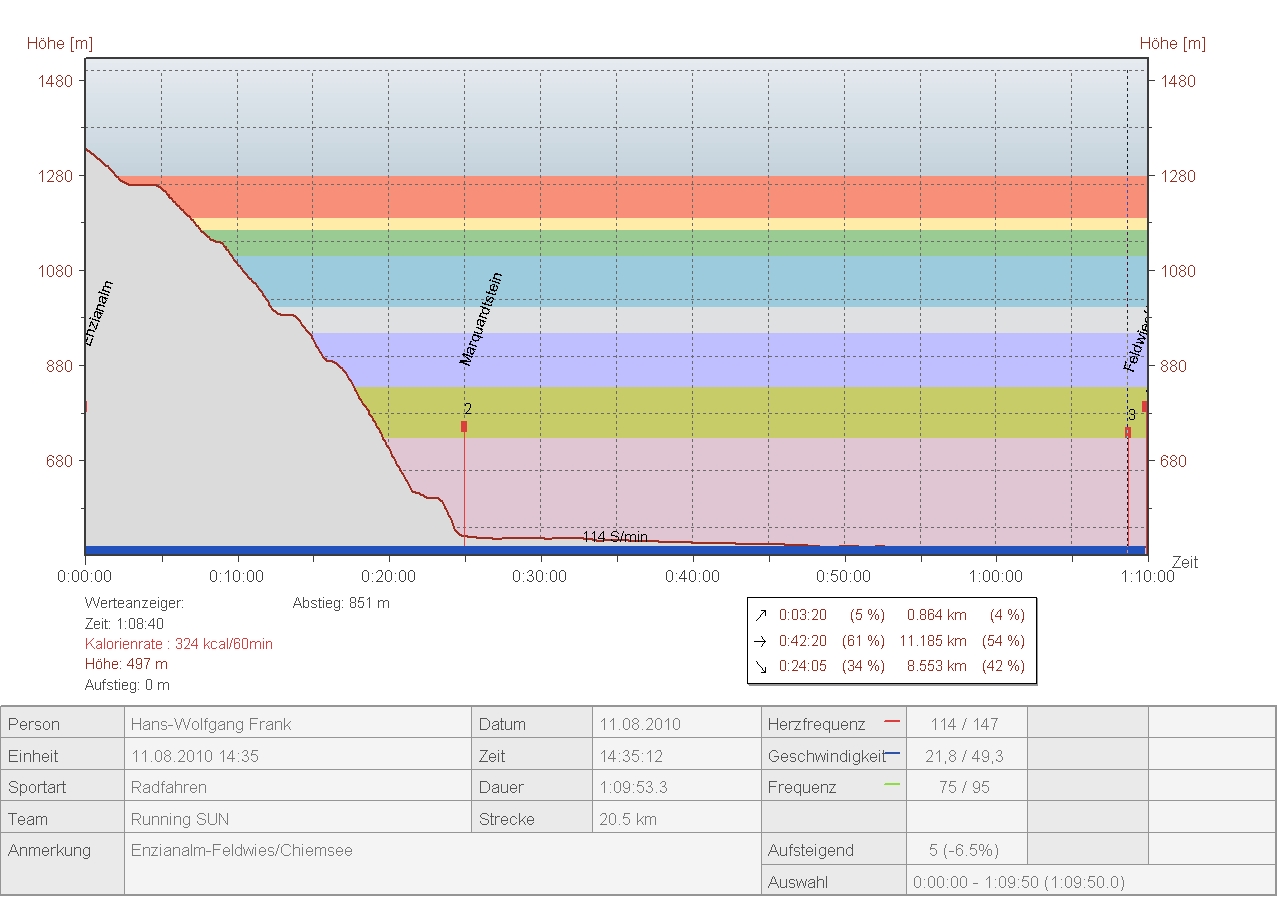Click the Kalorienrate readout text
The width and height of the screenshot is (1278, 897).
(179, 644)
